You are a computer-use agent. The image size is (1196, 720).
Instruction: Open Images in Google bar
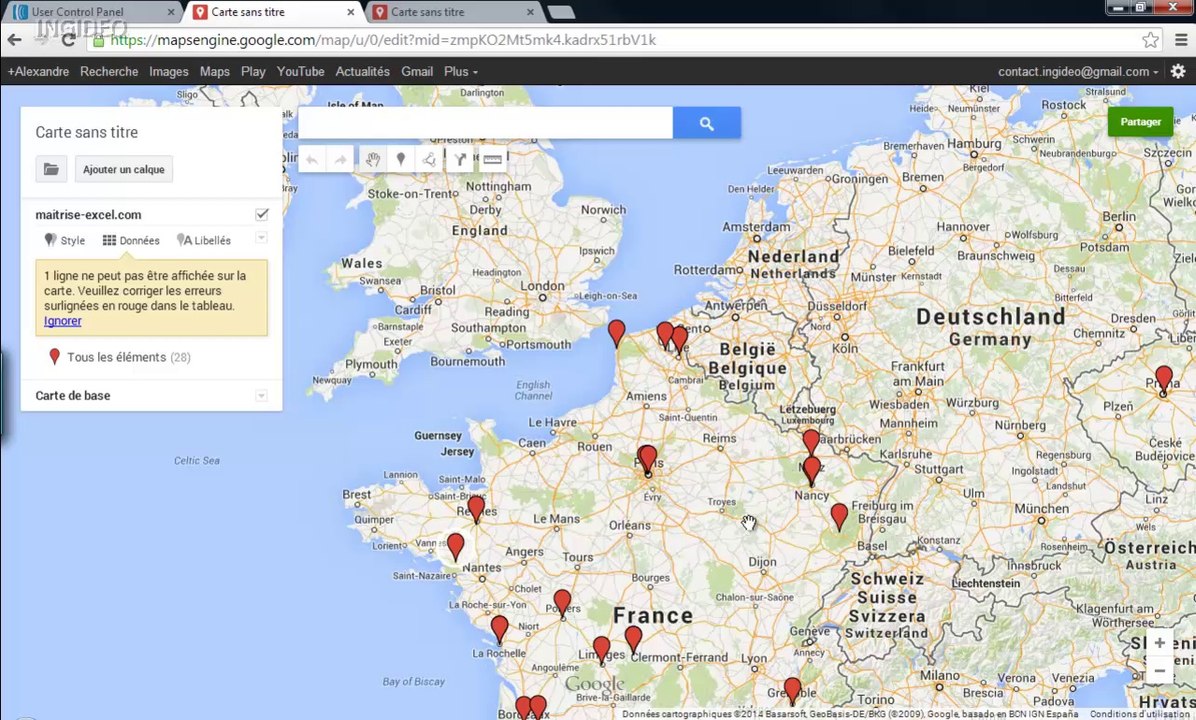tap(169, 71)
